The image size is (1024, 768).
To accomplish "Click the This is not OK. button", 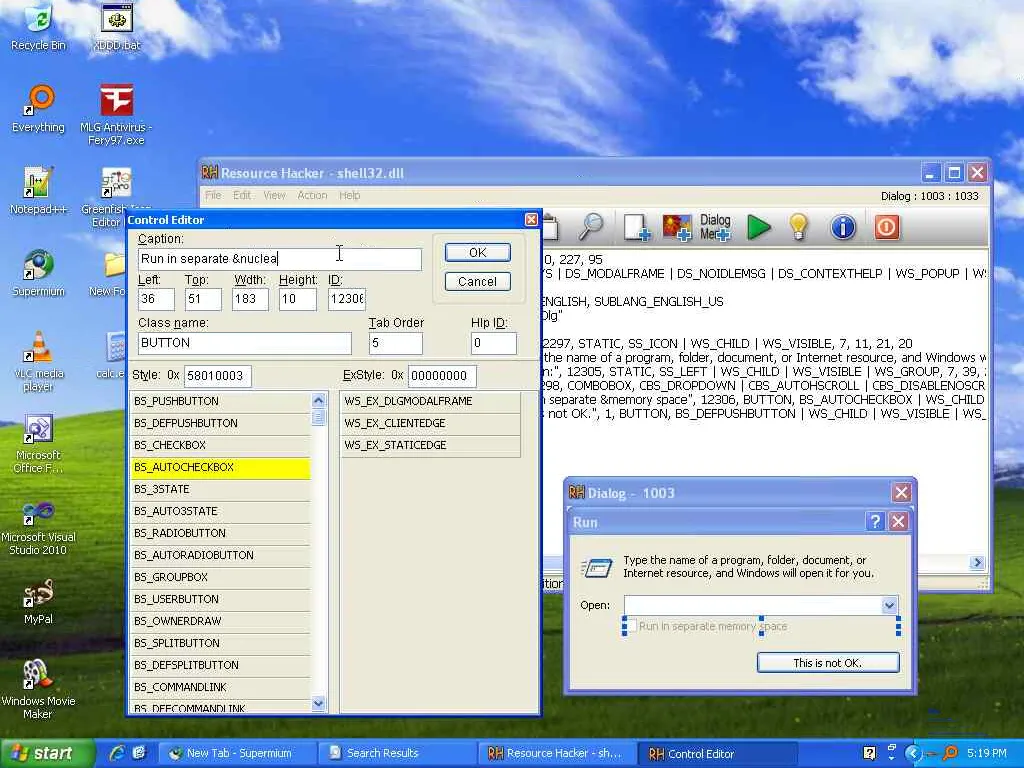I will (x=828, y=663).
